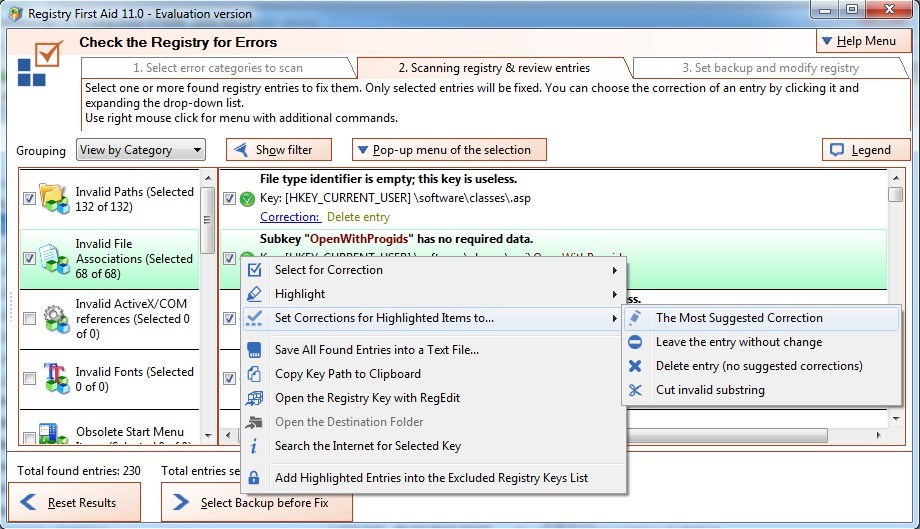Screen dimensions: 920x529
Task: Click the Leave entry without change circle icon
Action: (635, 342)
